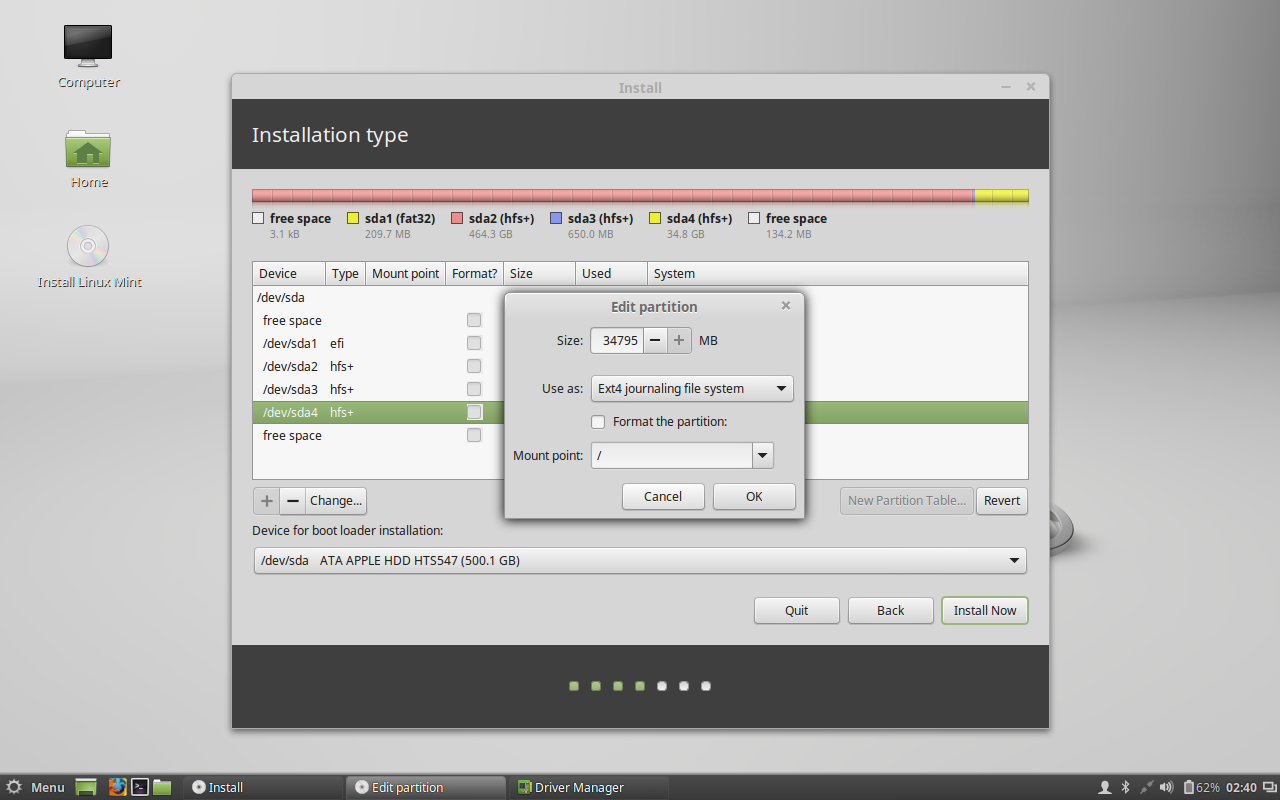
Task: Open the Computer desktop icon
Action: (88, 47)
